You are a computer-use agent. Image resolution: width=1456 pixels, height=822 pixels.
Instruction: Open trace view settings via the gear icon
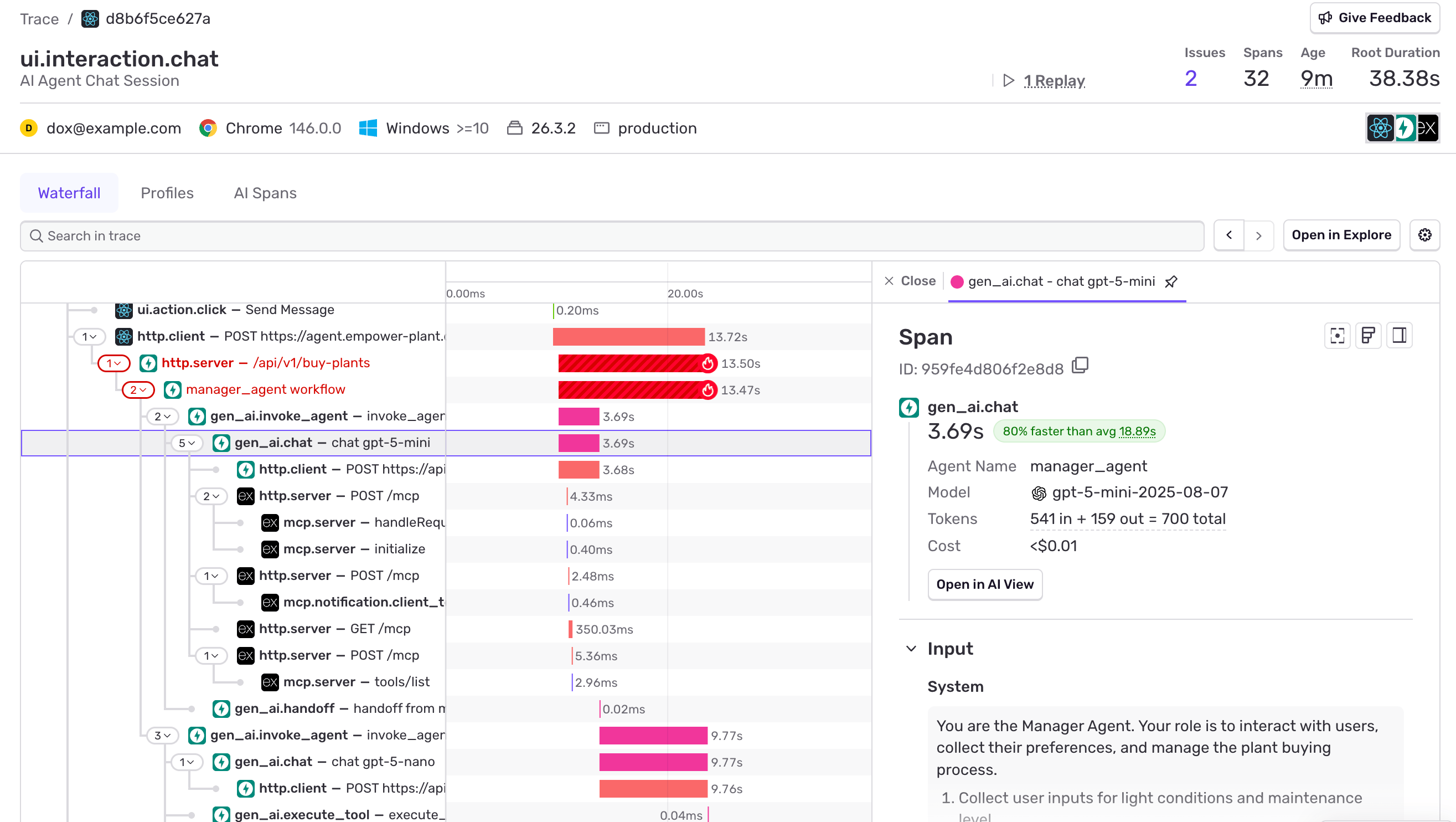tap(1424, 235)
